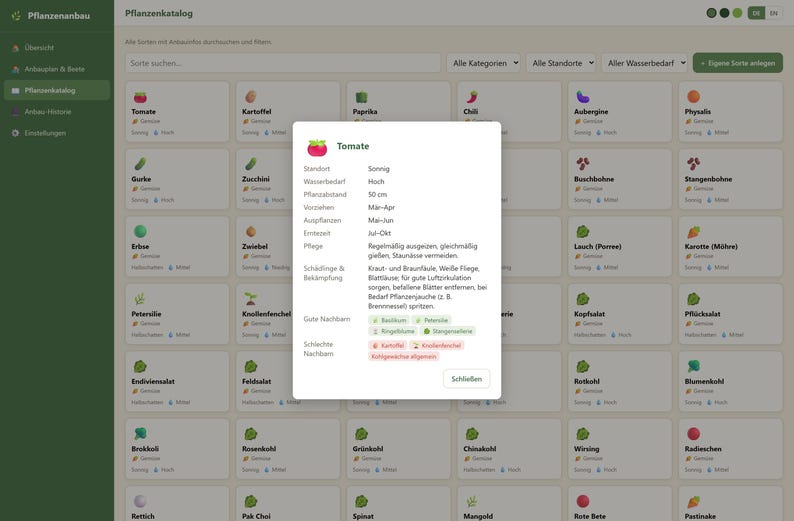Click the herb icon on Petersilie card
This screenshot has width=794, height=521.
click(x=140, y=299)
